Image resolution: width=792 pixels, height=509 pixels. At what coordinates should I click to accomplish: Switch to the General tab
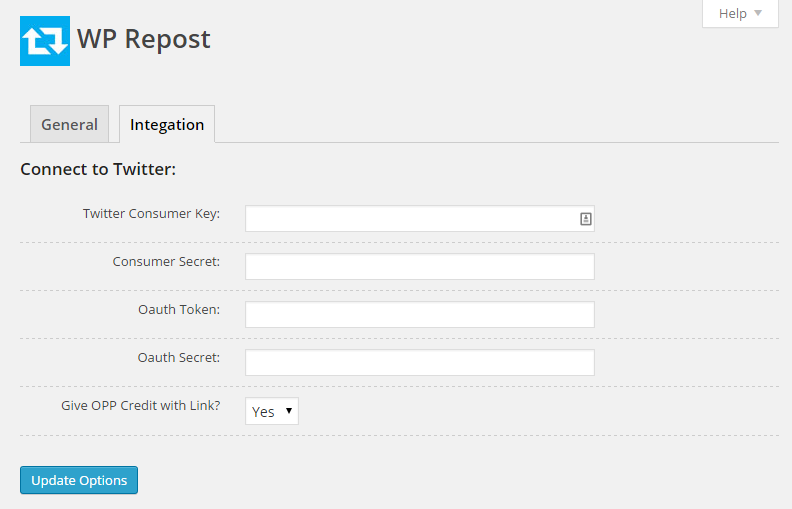69,124
